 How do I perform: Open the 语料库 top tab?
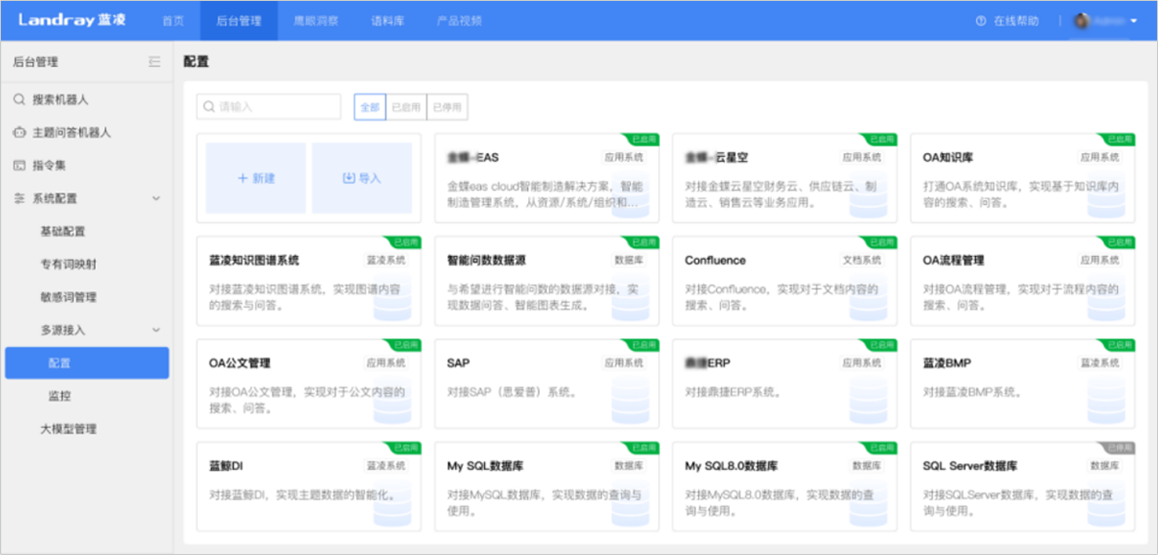387,21
